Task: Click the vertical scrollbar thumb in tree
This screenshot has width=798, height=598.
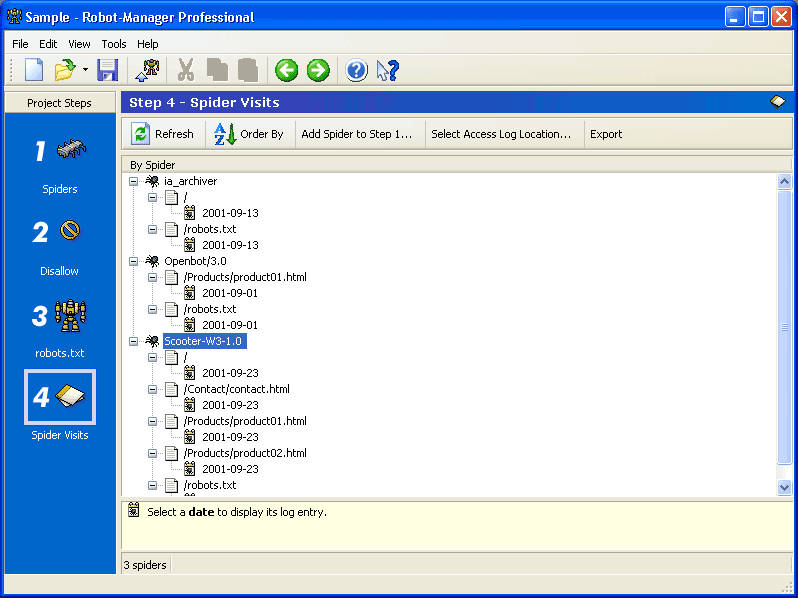Action: coord(784,327)
